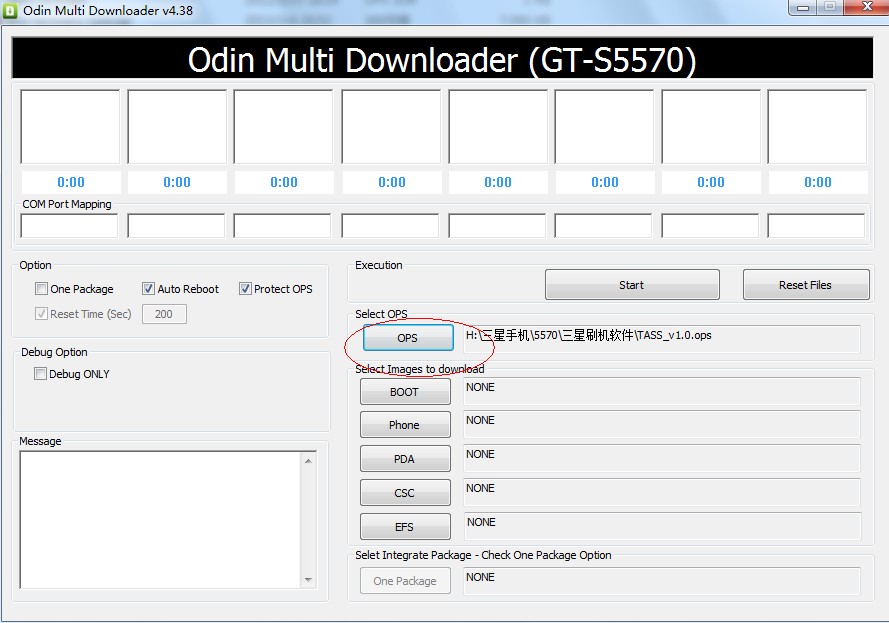
Task: Click inside the Message text area
Action: (161, 520)
